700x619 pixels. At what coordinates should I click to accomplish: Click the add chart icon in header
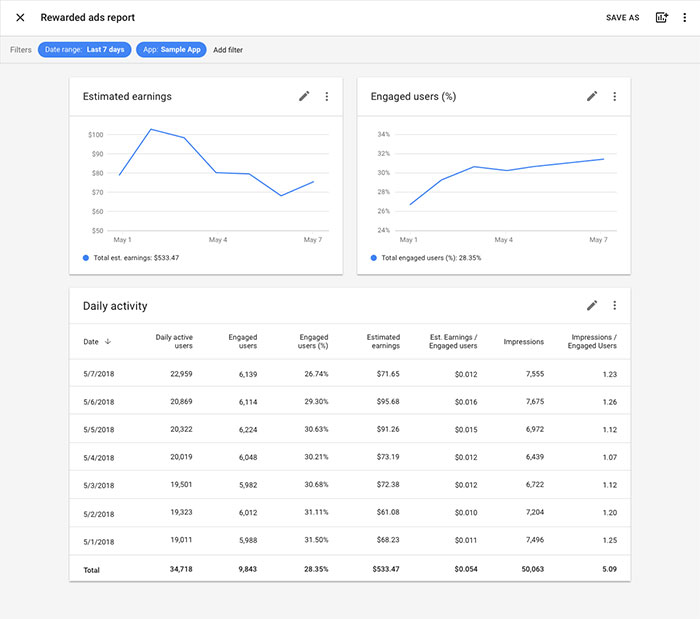(662, 17)
